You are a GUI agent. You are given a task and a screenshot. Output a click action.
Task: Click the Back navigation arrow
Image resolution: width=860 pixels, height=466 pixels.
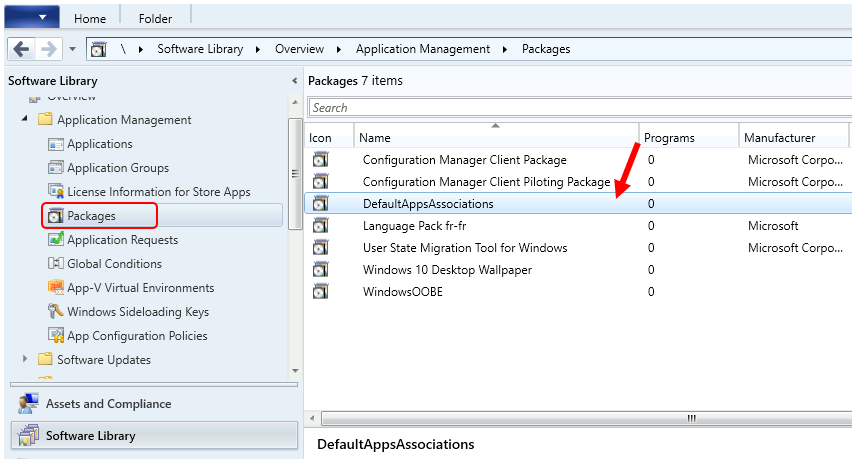21,49
